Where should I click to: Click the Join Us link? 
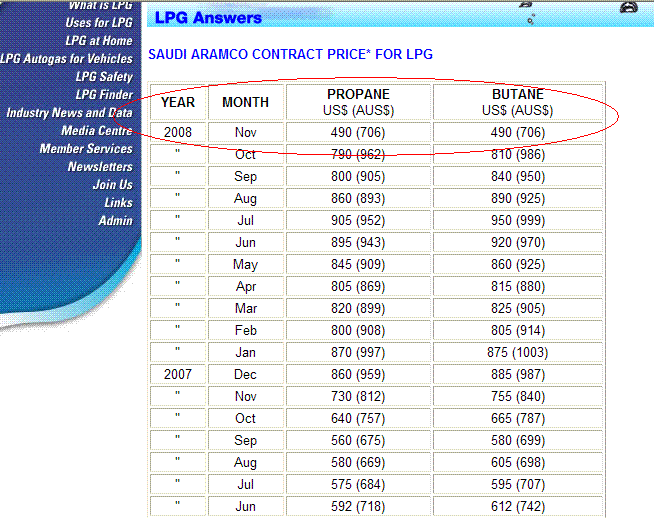pos(112,185)
